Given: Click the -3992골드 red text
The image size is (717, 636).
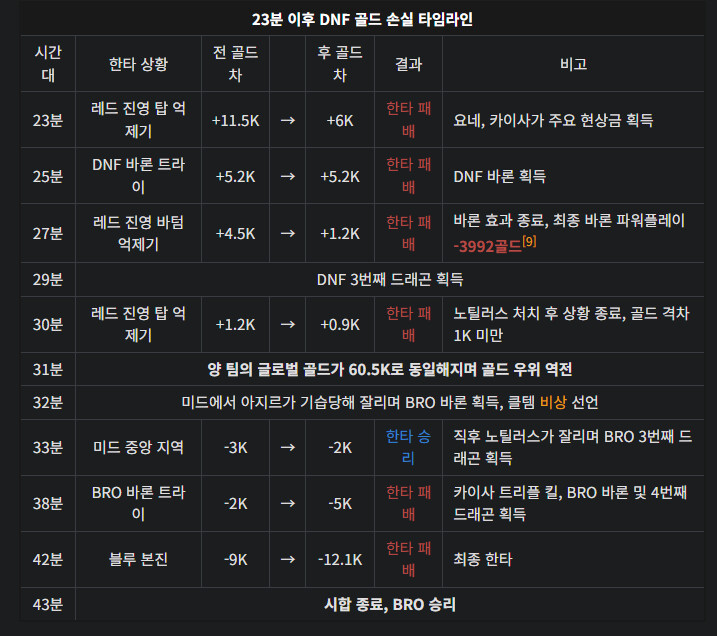Looking at the screenshot, I should (x=487, y=247).
